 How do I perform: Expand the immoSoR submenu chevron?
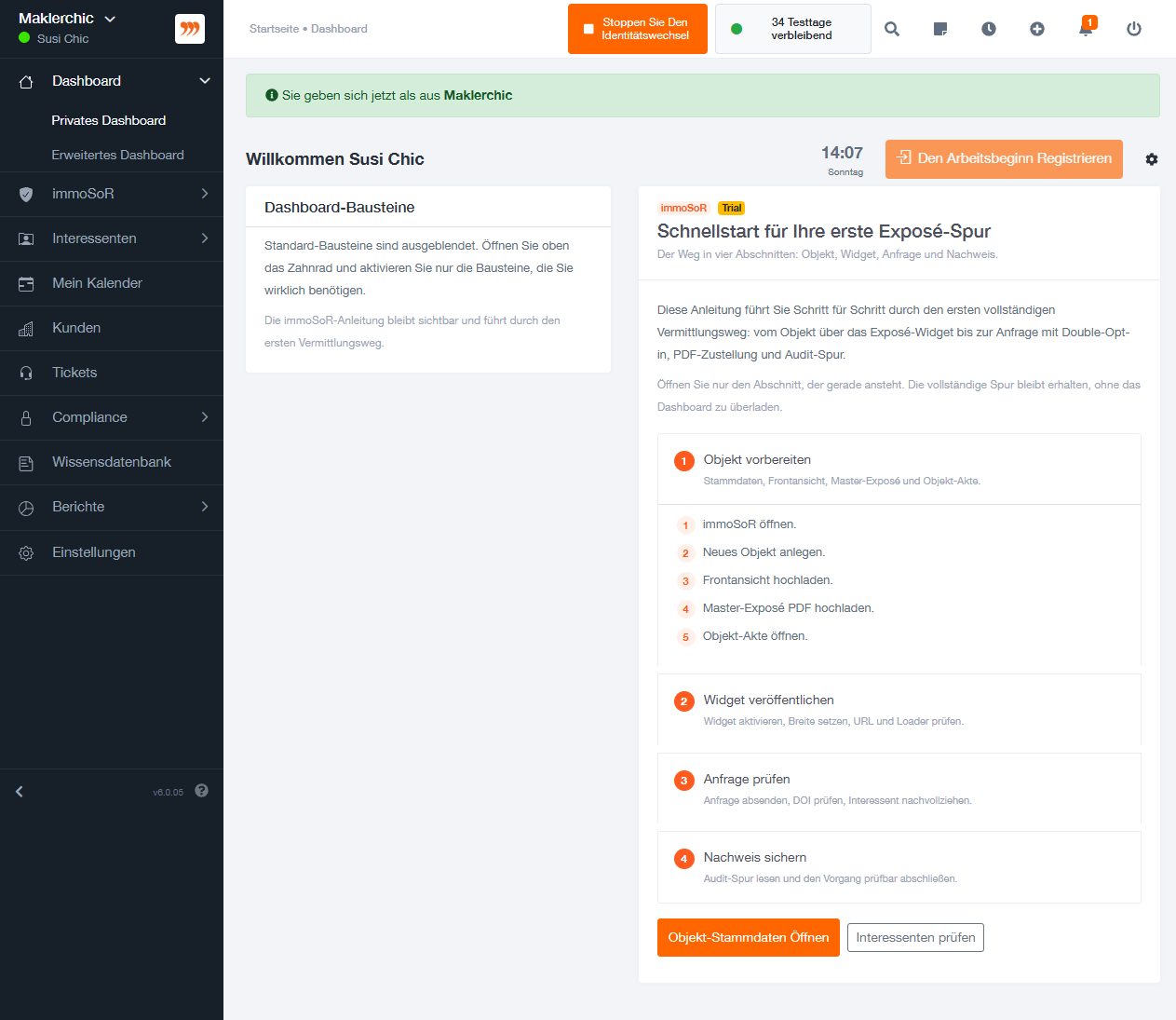(x=205, y=194)
